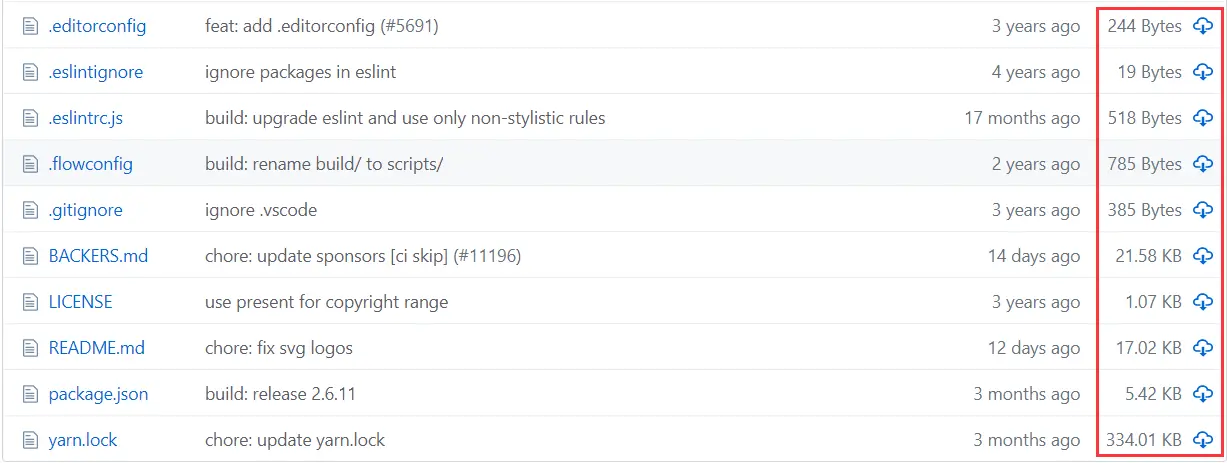This screenshot has height=463, width=1227.
Task: Download LICENSE using its cloud icon
Action: coord(1202,302)
